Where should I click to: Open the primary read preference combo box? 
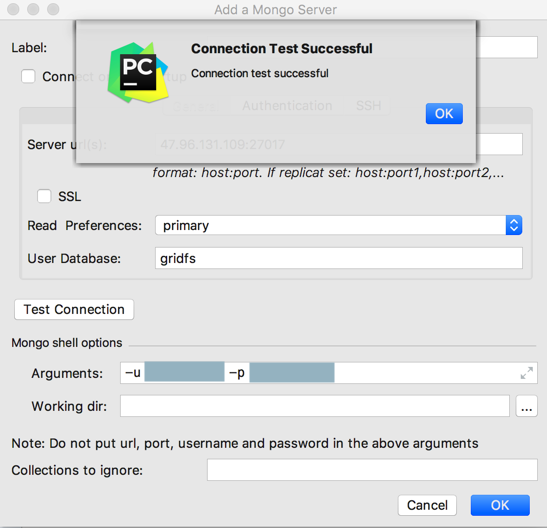[x=338, y=225]
